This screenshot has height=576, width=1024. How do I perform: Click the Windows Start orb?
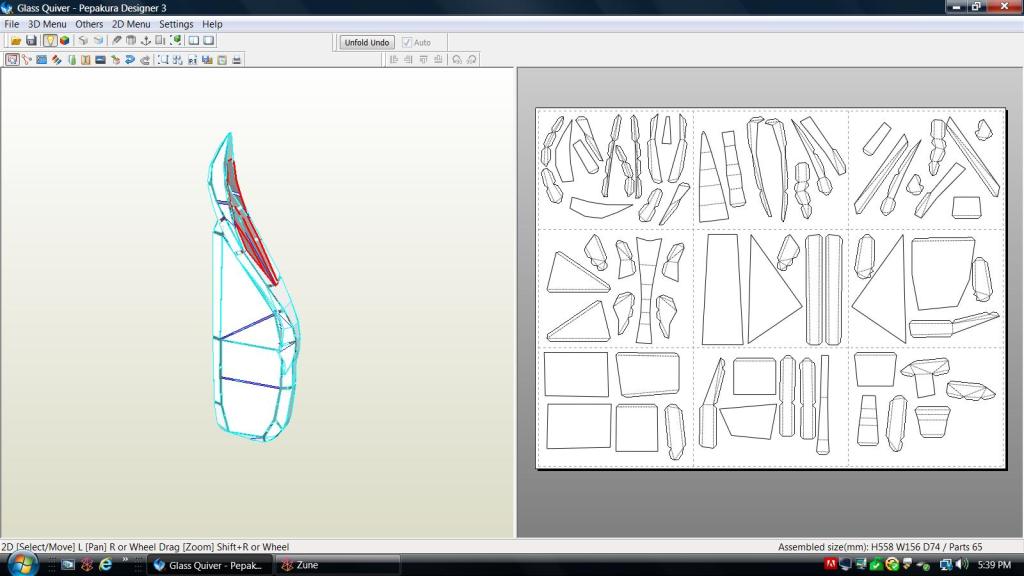pos(22,564)
